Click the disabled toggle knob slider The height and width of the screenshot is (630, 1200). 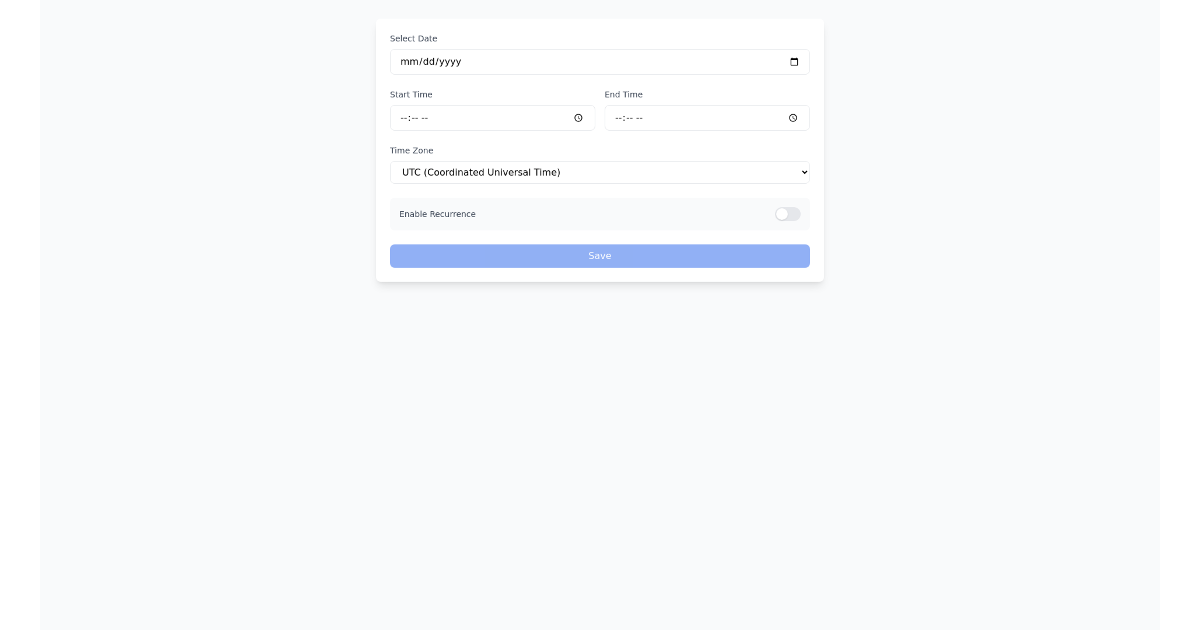(781, 214)
